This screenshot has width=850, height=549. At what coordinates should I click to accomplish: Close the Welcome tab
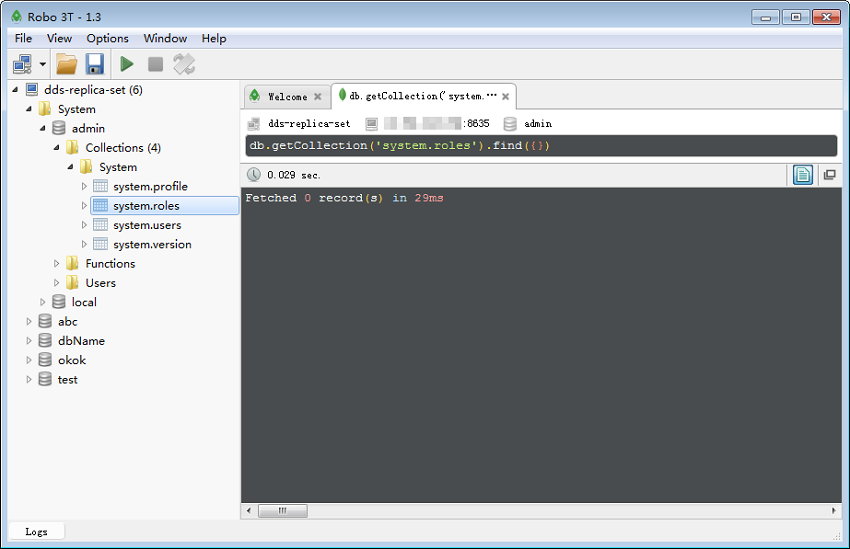[318, 97]
